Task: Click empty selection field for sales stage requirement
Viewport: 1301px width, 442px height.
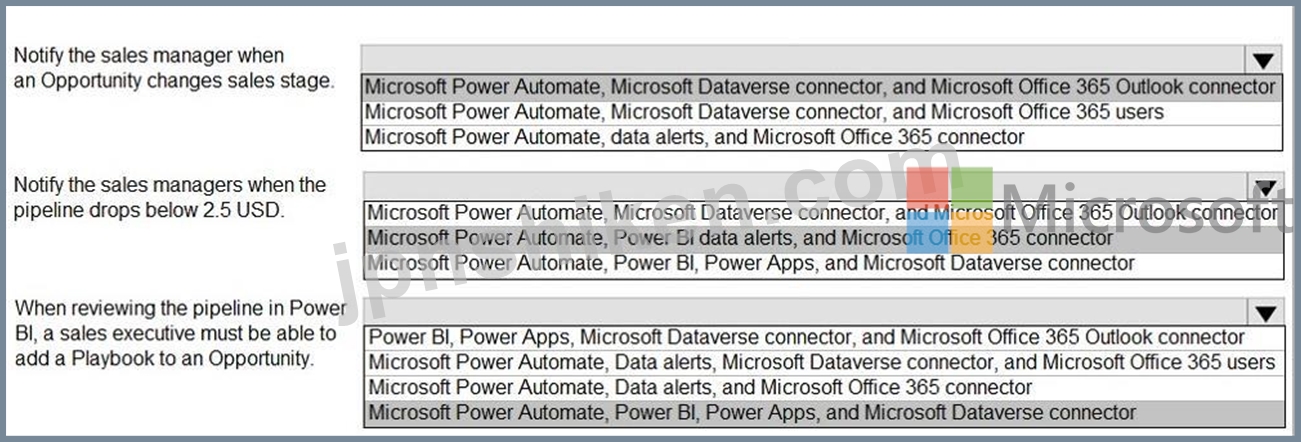Action: click(x=804, y=59)
